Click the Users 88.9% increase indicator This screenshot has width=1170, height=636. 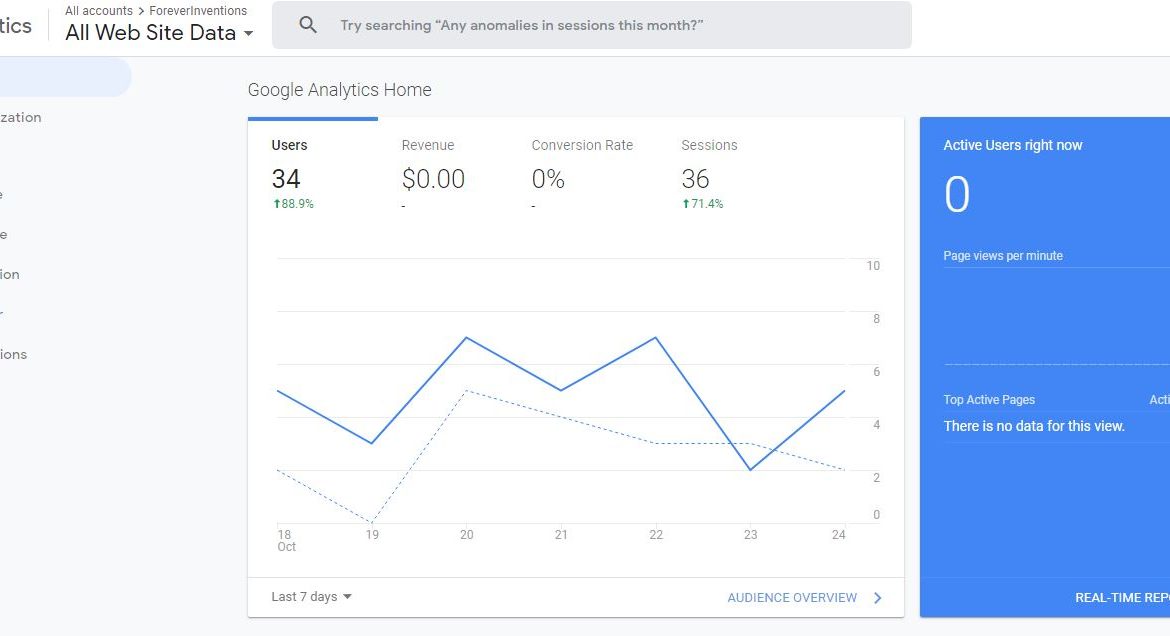(293, 204)
